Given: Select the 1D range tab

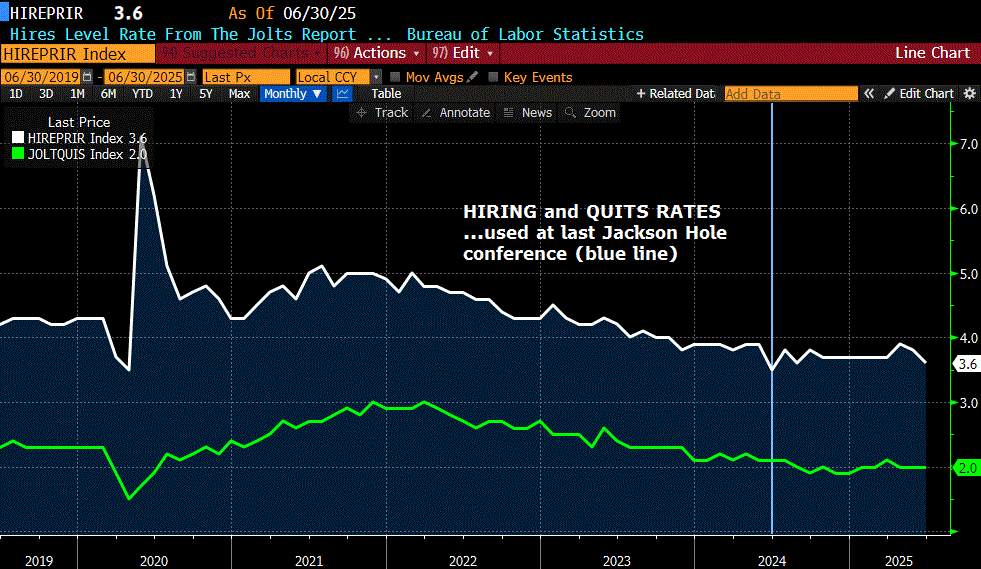Looking at the screenshot, I should coord(16,94).
